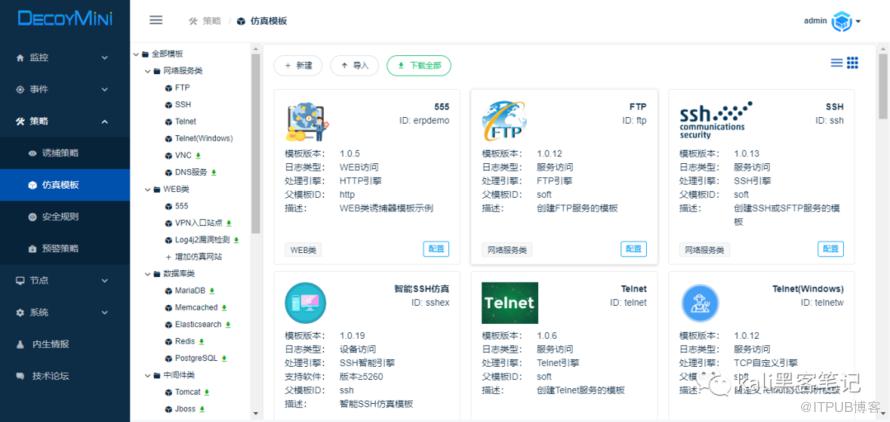Click the 导入 button

(x=354, y=66)
